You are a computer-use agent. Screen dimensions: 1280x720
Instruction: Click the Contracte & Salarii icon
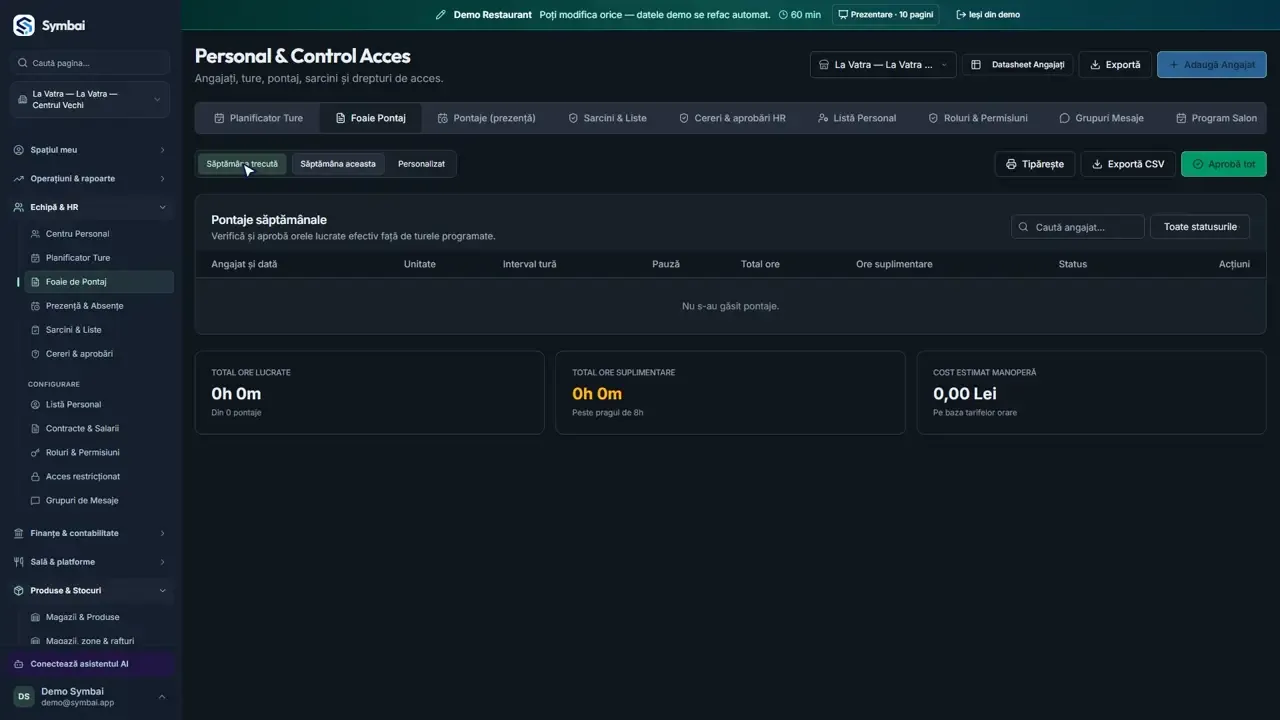36,429
